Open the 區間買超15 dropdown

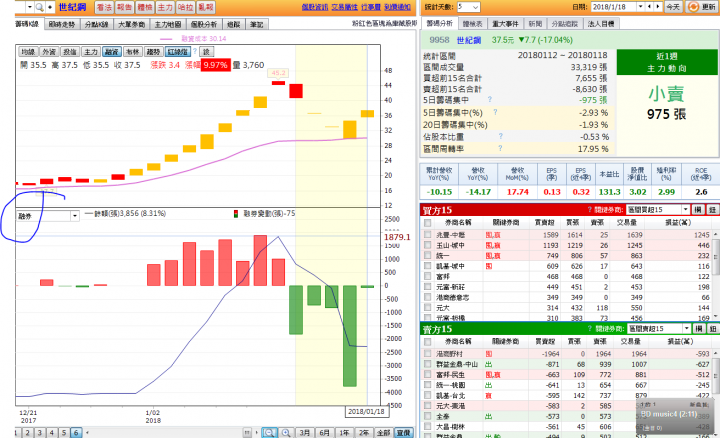tap(658, 210)
